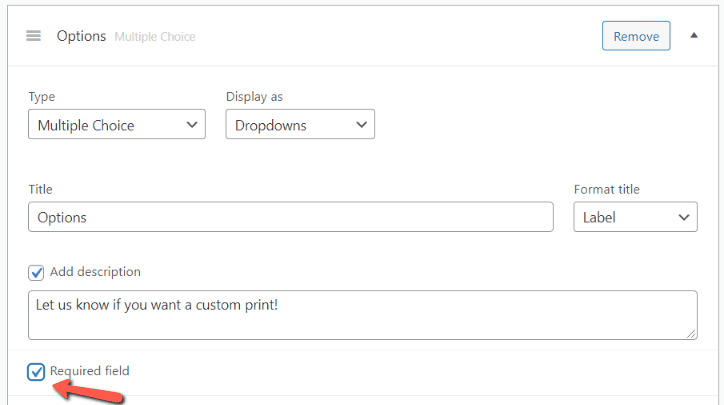This screenshot has height=405, width=724.
Task: Toggle the Required field checkbox
Action: [36, 372]
